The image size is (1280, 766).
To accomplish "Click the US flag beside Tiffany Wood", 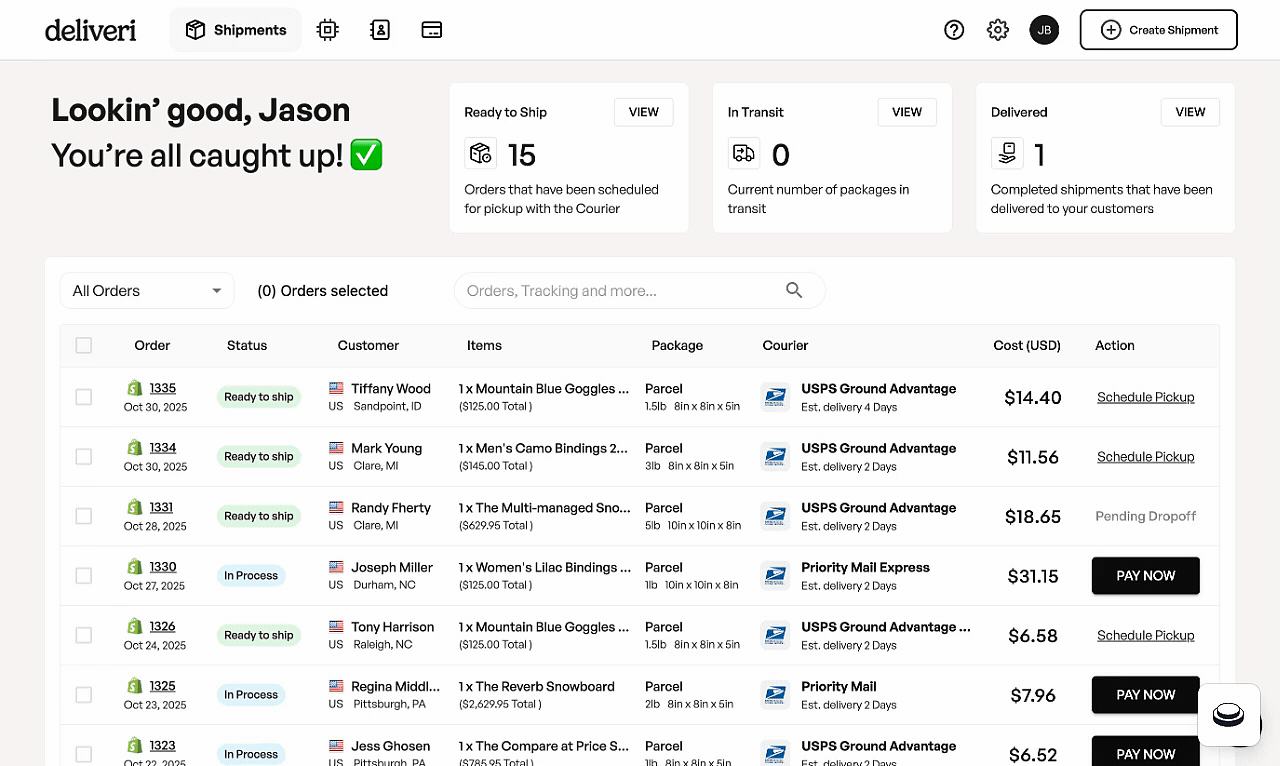I will click(x=336, y=388).
